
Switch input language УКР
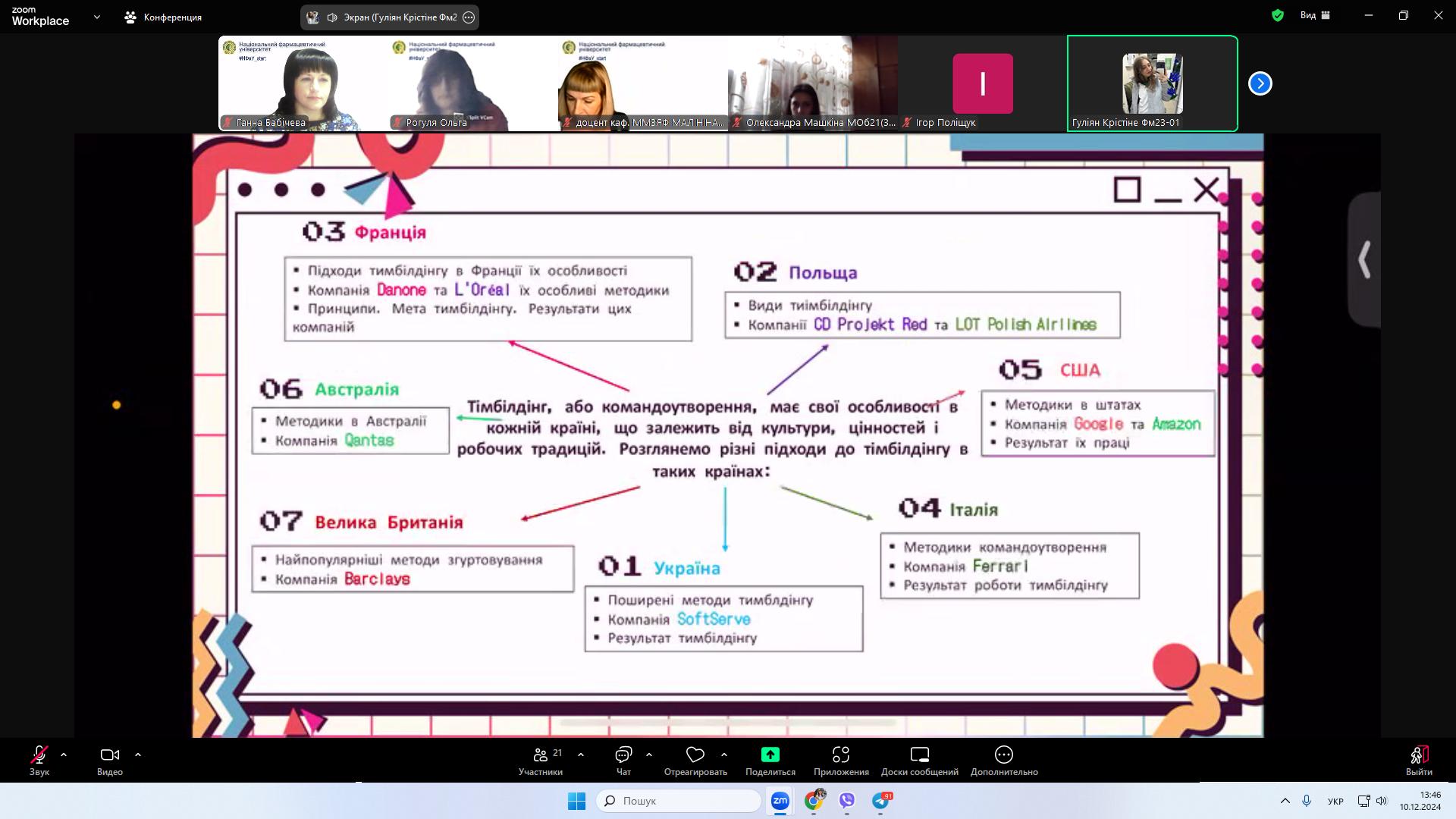point(1336,801)
